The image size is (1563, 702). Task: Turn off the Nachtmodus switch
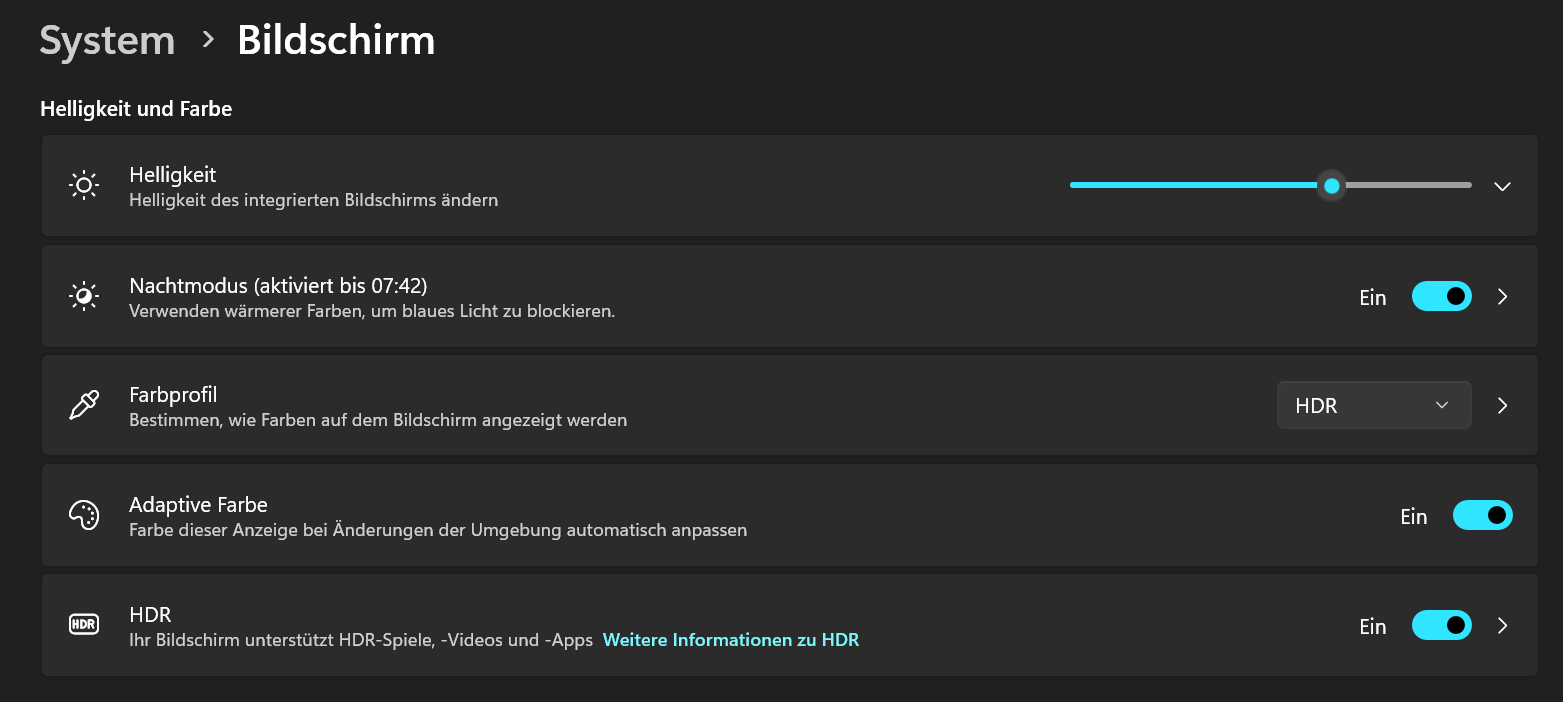pos(1441,296)
